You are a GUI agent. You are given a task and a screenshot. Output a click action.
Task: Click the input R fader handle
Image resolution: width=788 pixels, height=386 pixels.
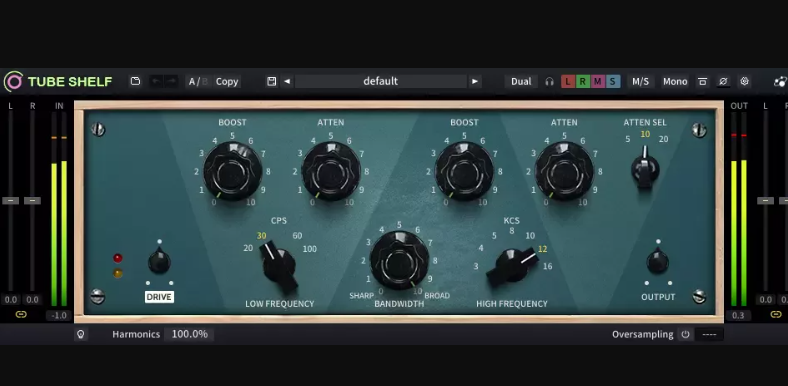click(x=33, y=201)
